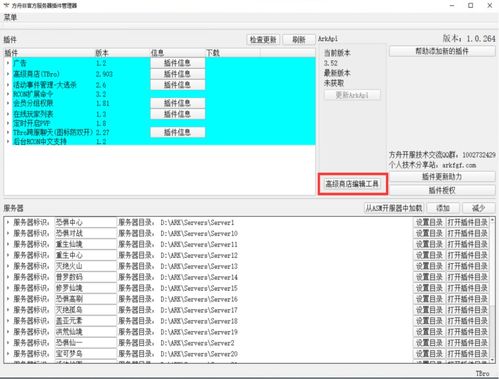Click the 重生中心 server name field
The width and height of the screenshot is (499, 379).
[x=85, y=255]
